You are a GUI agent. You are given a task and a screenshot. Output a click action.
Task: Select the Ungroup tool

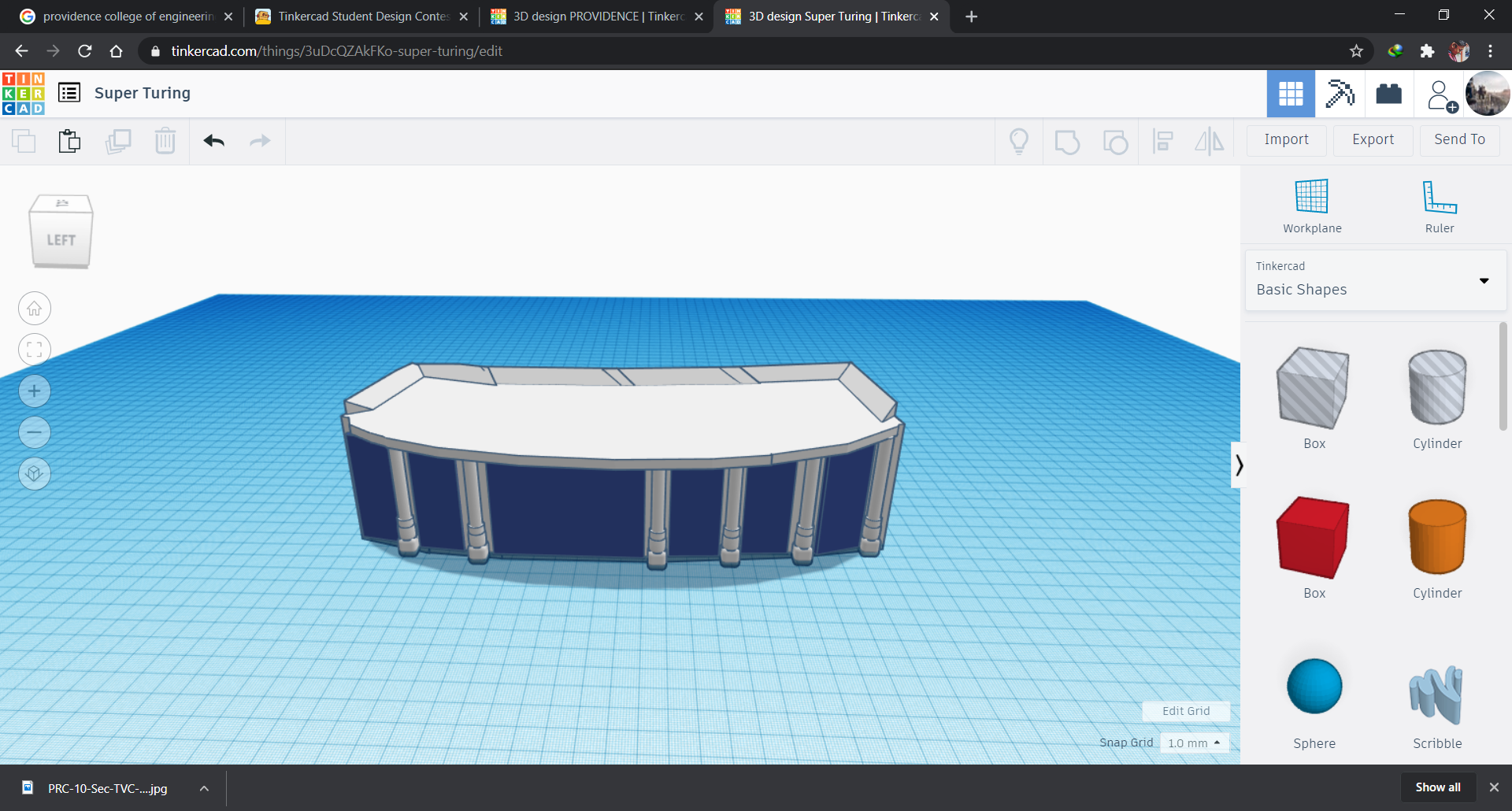[1116, 142]
